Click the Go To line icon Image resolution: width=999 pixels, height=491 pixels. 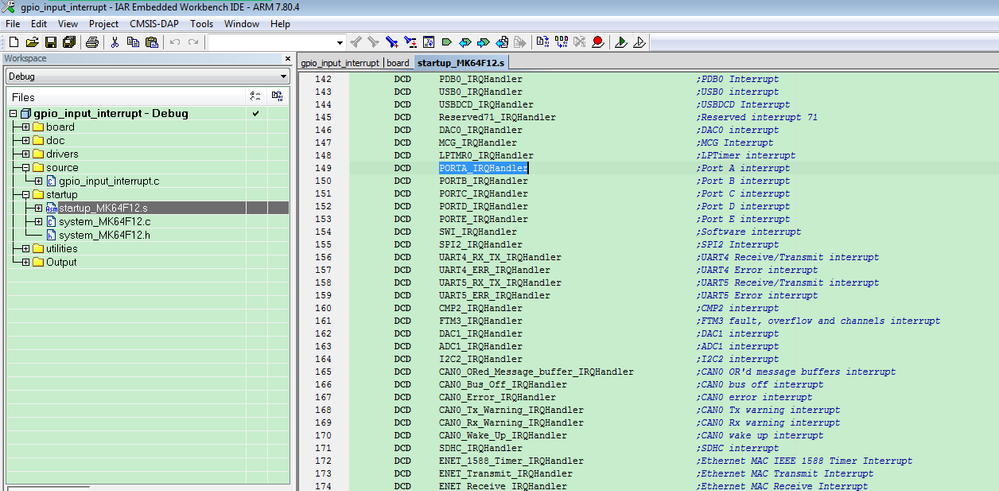point(428,43)
